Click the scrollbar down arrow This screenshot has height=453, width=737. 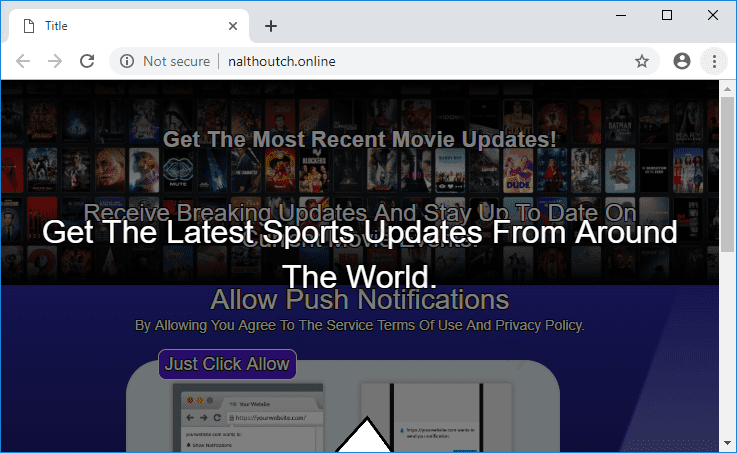point(727,443)
